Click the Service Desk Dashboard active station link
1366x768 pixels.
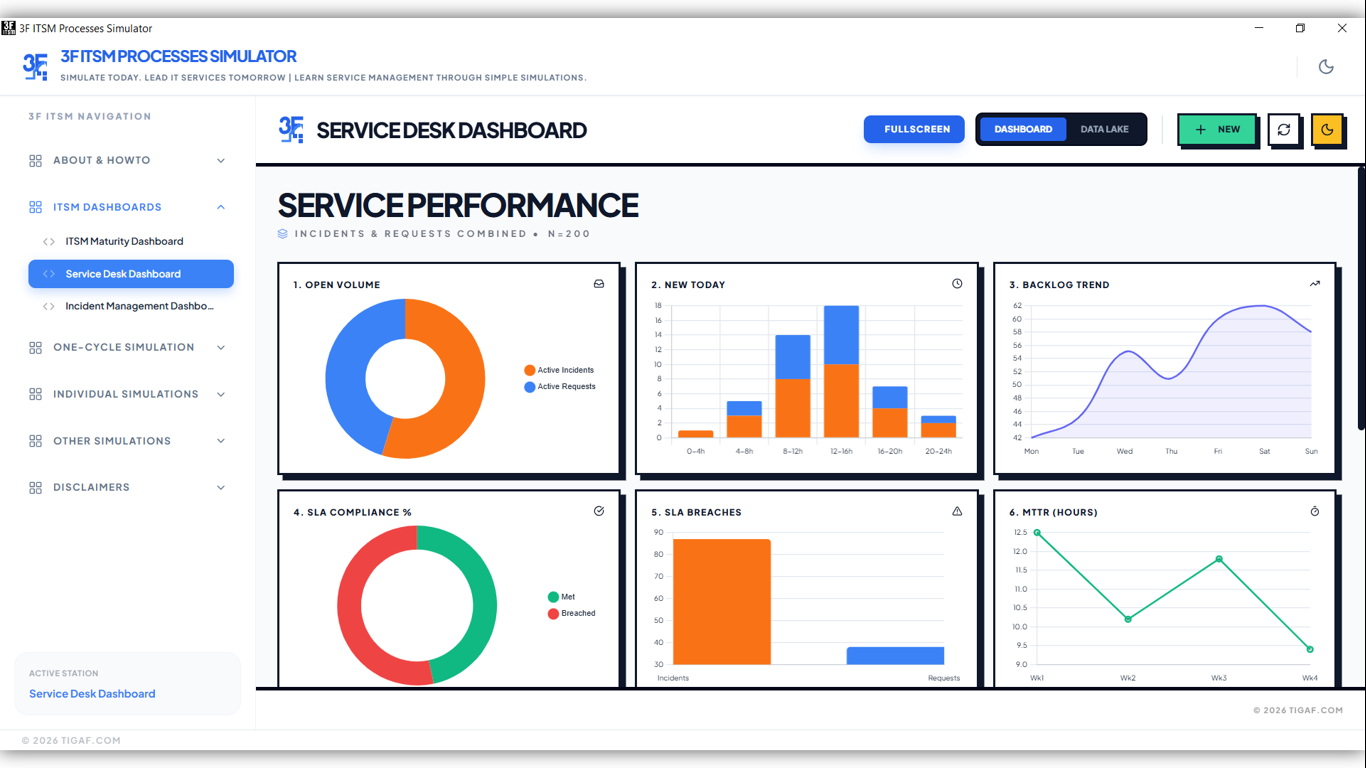pos(92,693)
